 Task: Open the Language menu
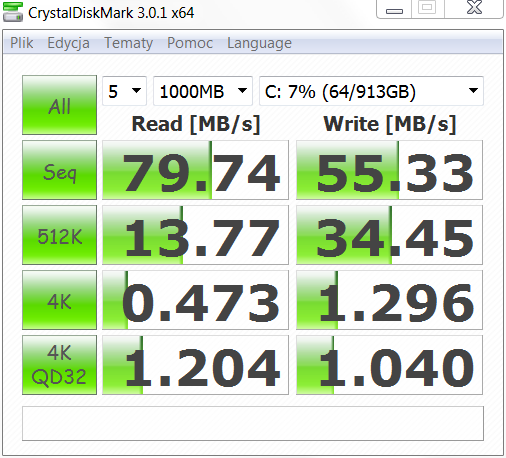259,43
